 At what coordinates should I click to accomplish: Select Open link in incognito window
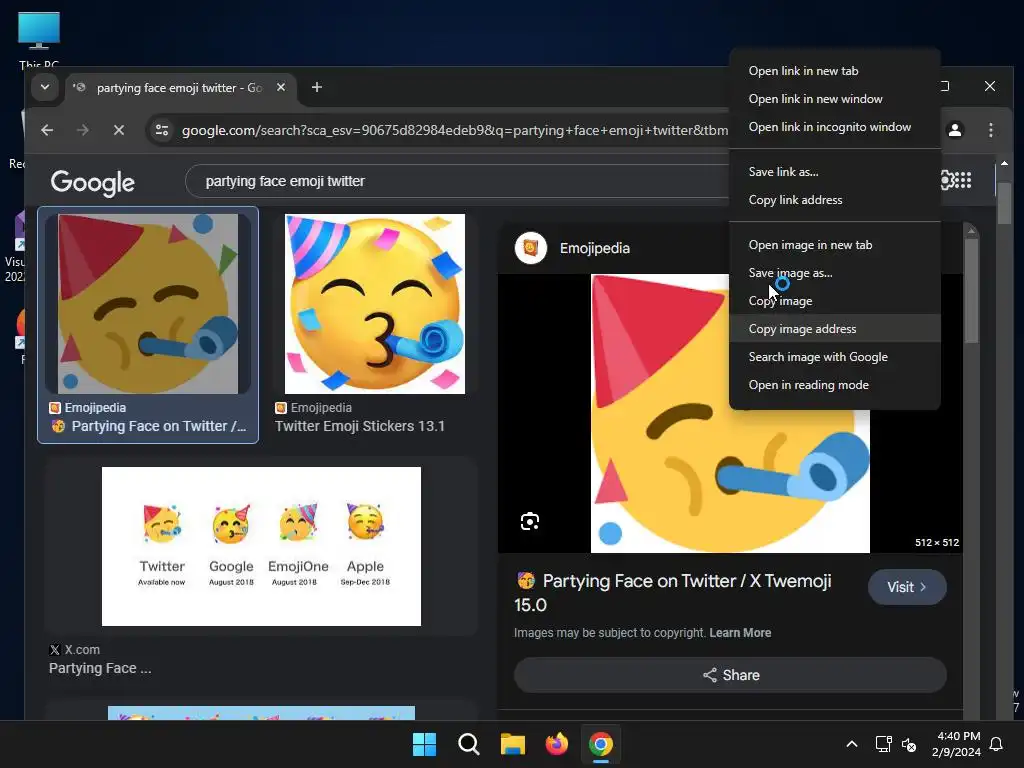coord(829,127)
